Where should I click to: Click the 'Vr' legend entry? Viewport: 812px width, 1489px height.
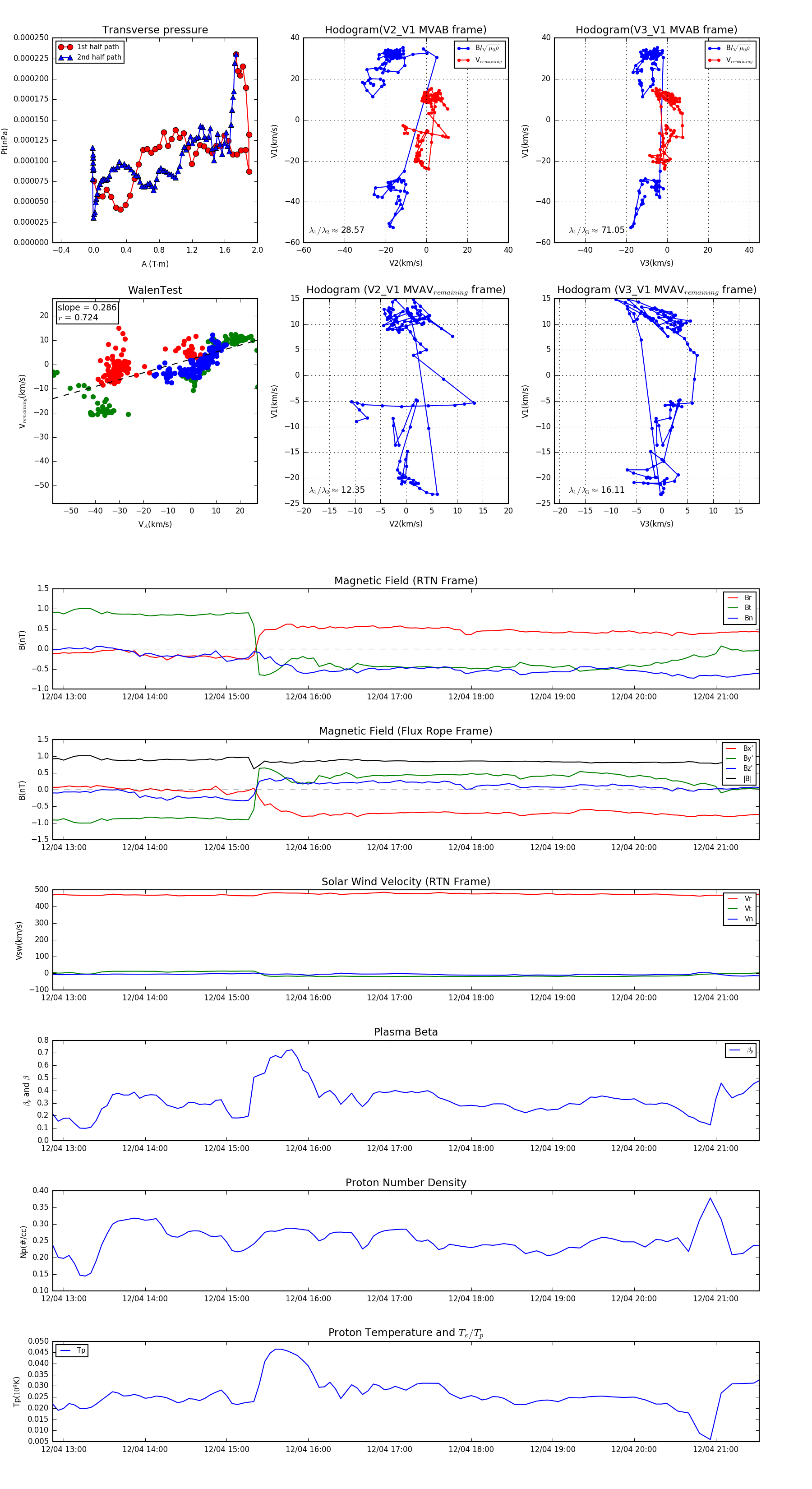tap(740, 899)
